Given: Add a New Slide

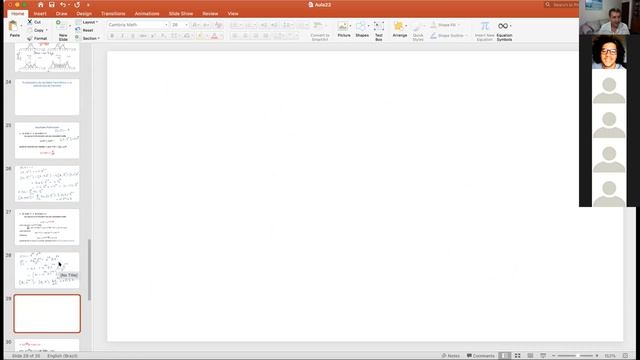Looking at the screenshot, I should (x=62, y=31).
